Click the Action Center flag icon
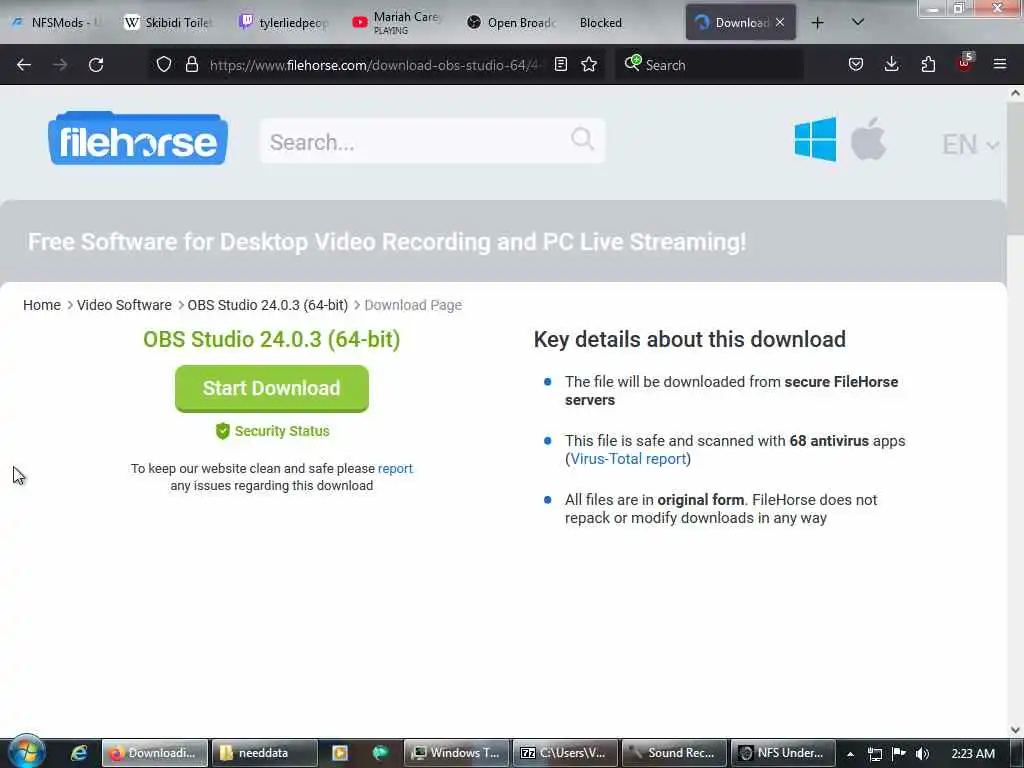The image size is (1024, 768). pyautogui.click(x=899, y=753)
